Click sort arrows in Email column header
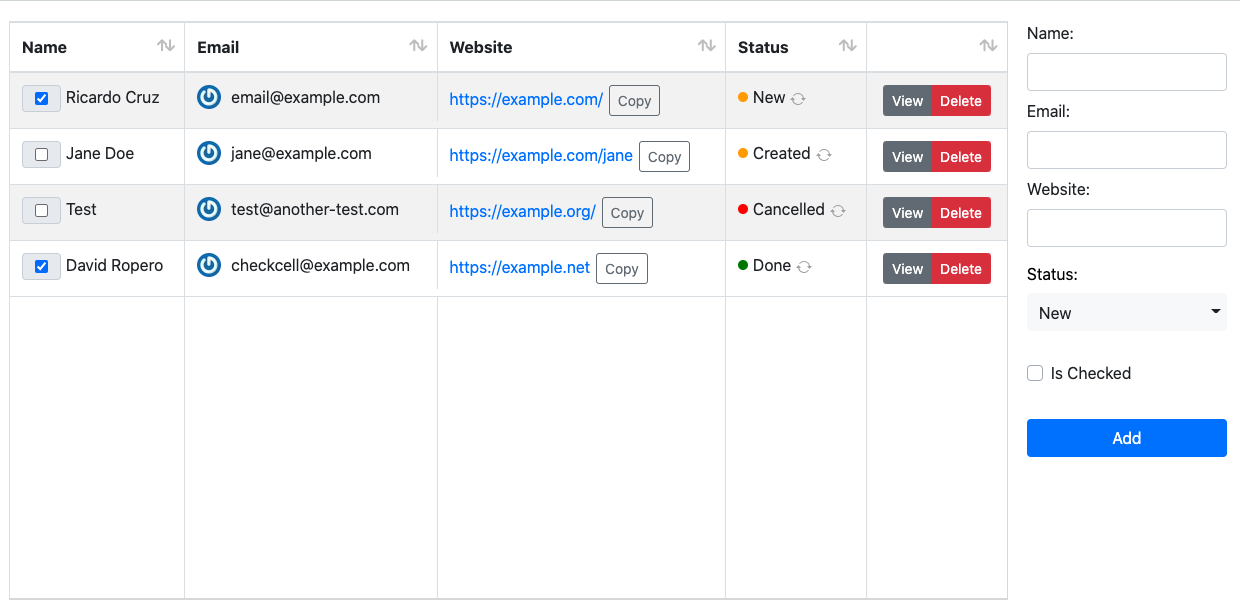This screenshot has height=614, width=1240. (x=418, y=46)
